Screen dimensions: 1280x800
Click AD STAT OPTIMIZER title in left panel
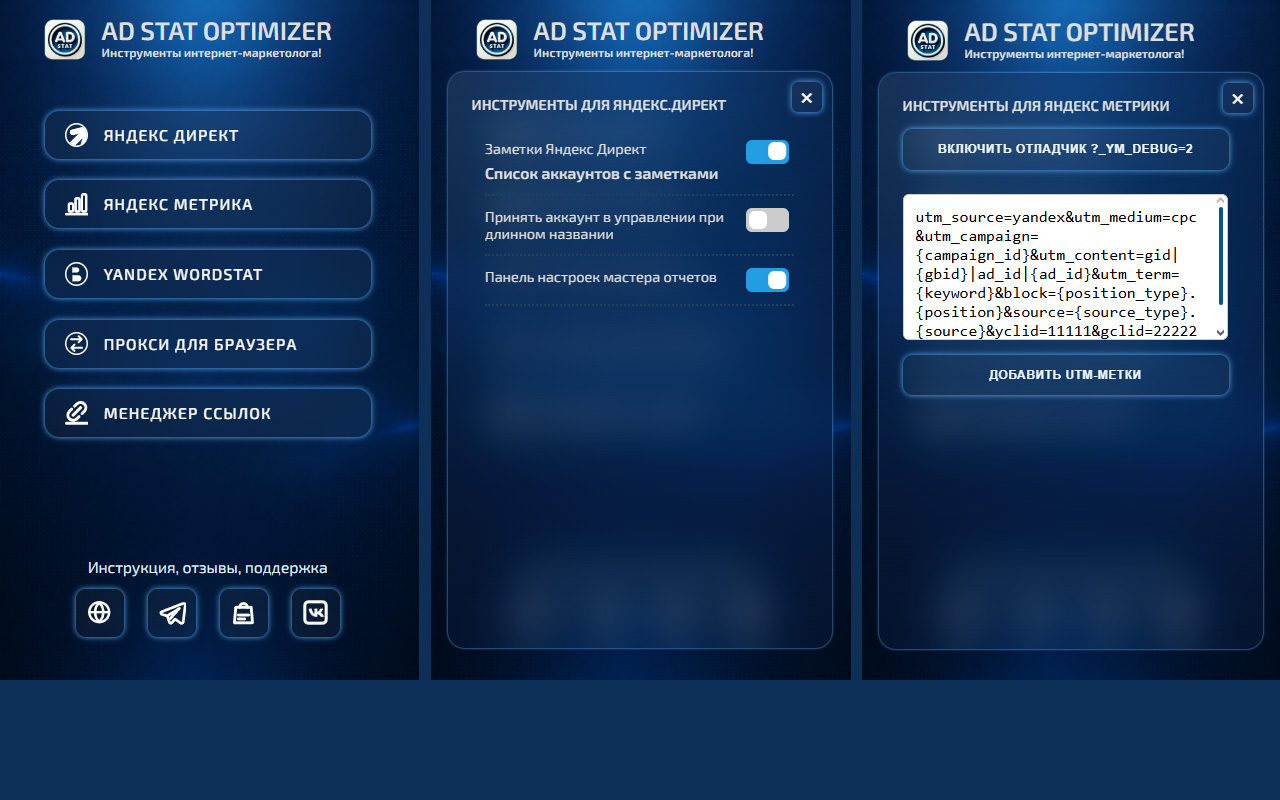coord(217,31)
